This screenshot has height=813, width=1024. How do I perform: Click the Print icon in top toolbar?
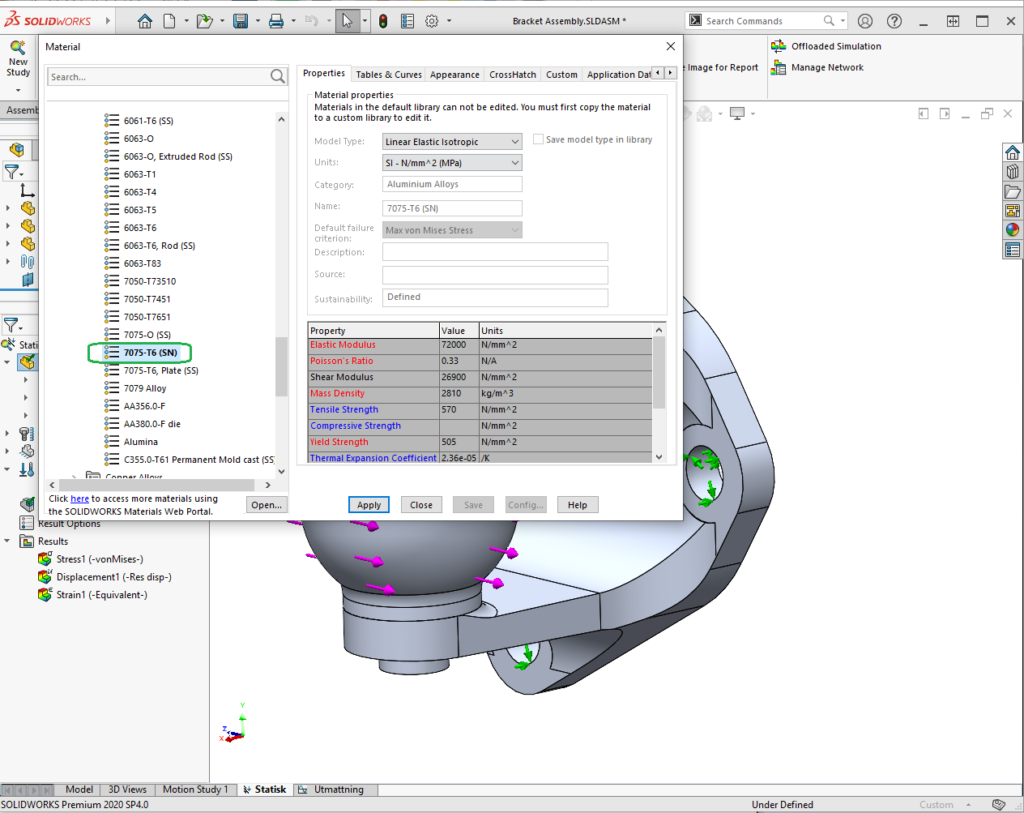tap(276, 21)
